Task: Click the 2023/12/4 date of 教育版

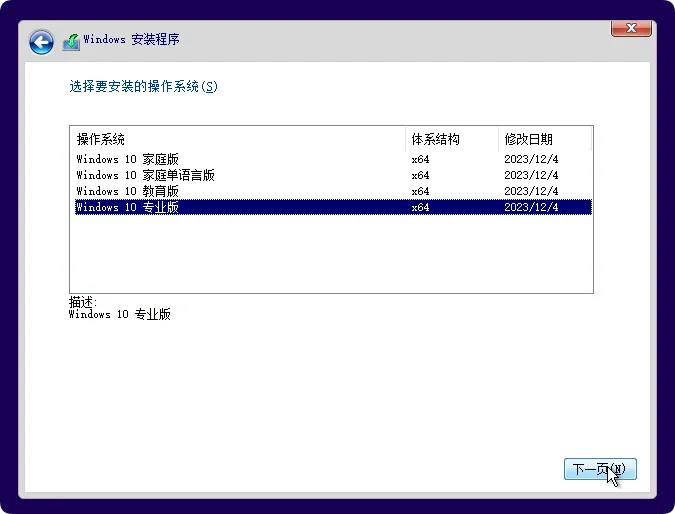Action: (531, 191)
